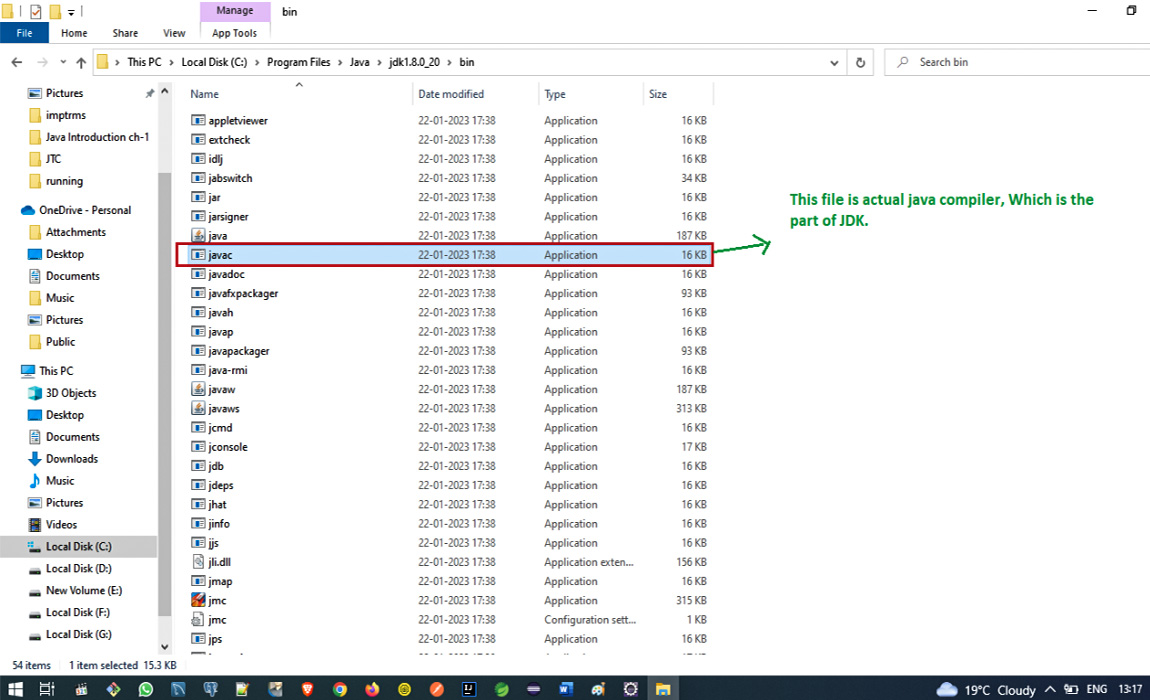Open WhatsApp from the taskbar

(146, 689)
